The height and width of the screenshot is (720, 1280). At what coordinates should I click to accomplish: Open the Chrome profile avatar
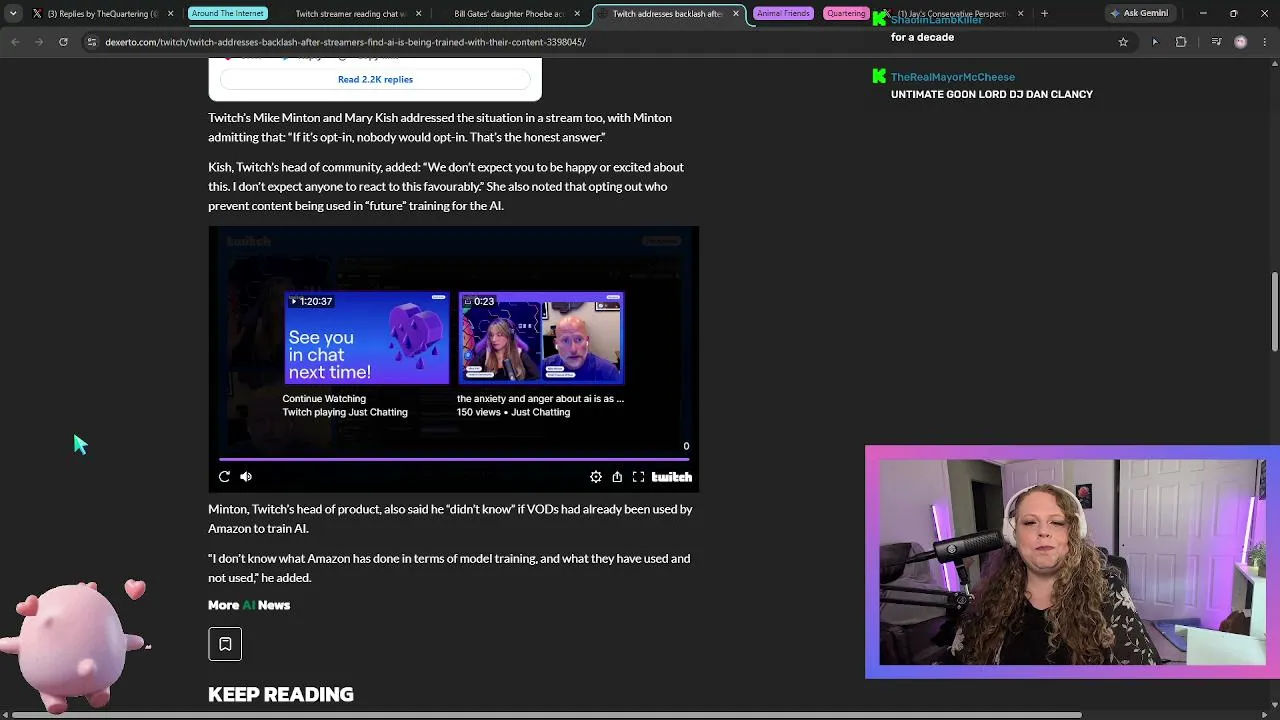click(1241, 42)
